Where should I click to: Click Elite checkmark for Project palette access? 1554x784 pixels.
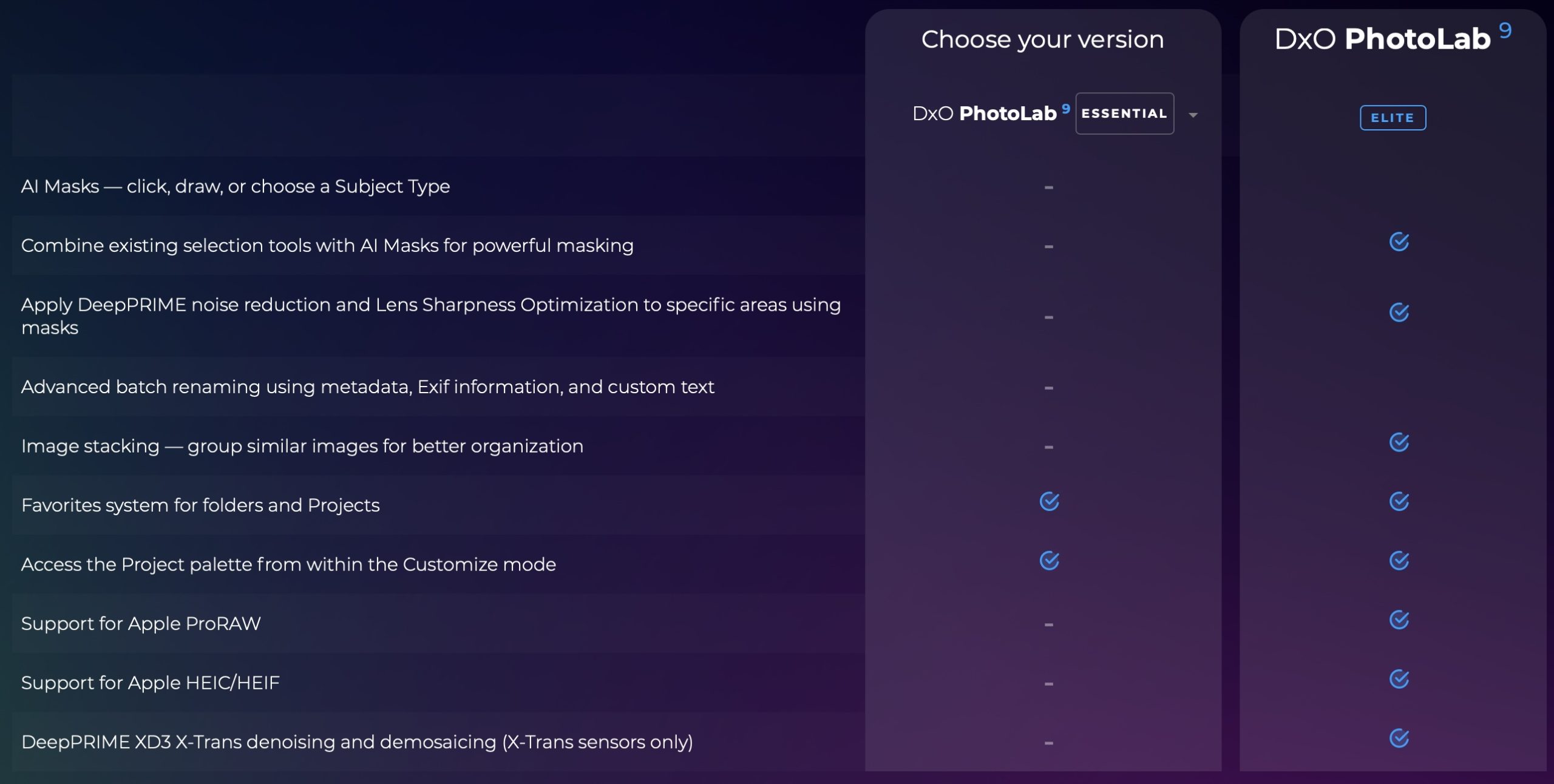pyautogui.click(x=1399, y=561)
